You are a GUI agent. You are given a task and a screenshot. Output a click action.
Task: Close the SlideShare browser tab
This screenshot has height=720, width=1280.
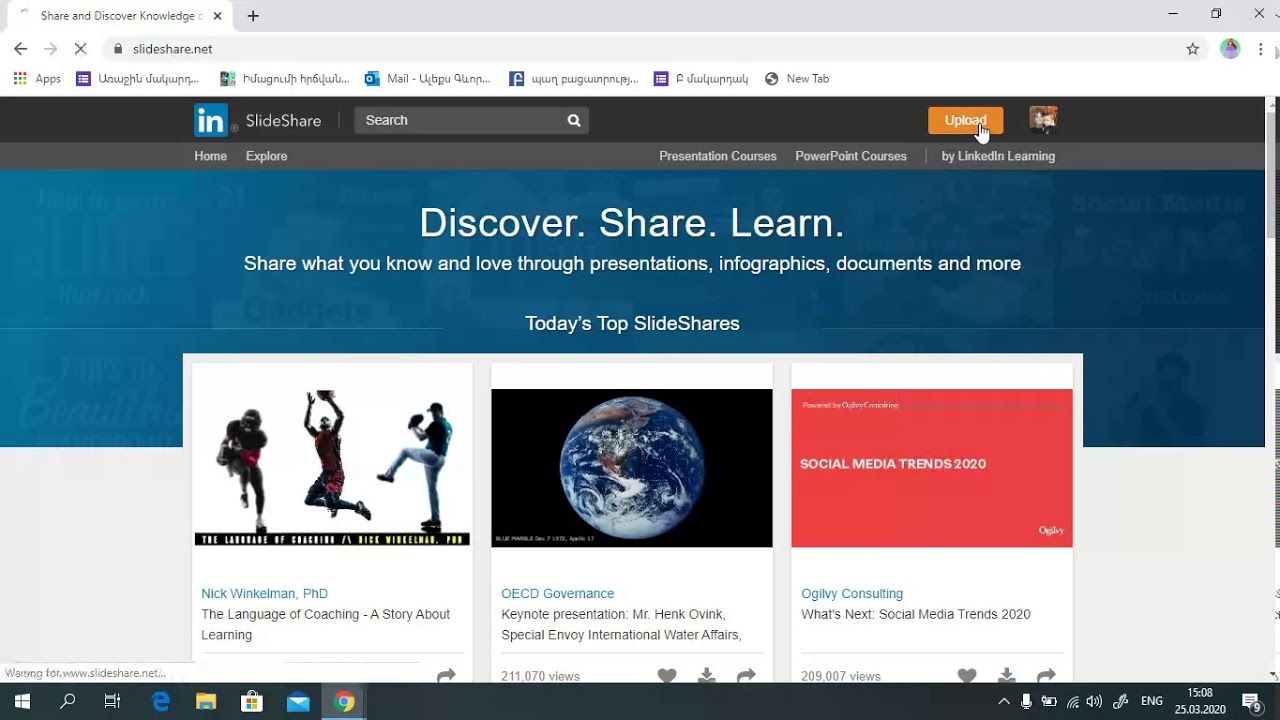[x=218, y=16]
